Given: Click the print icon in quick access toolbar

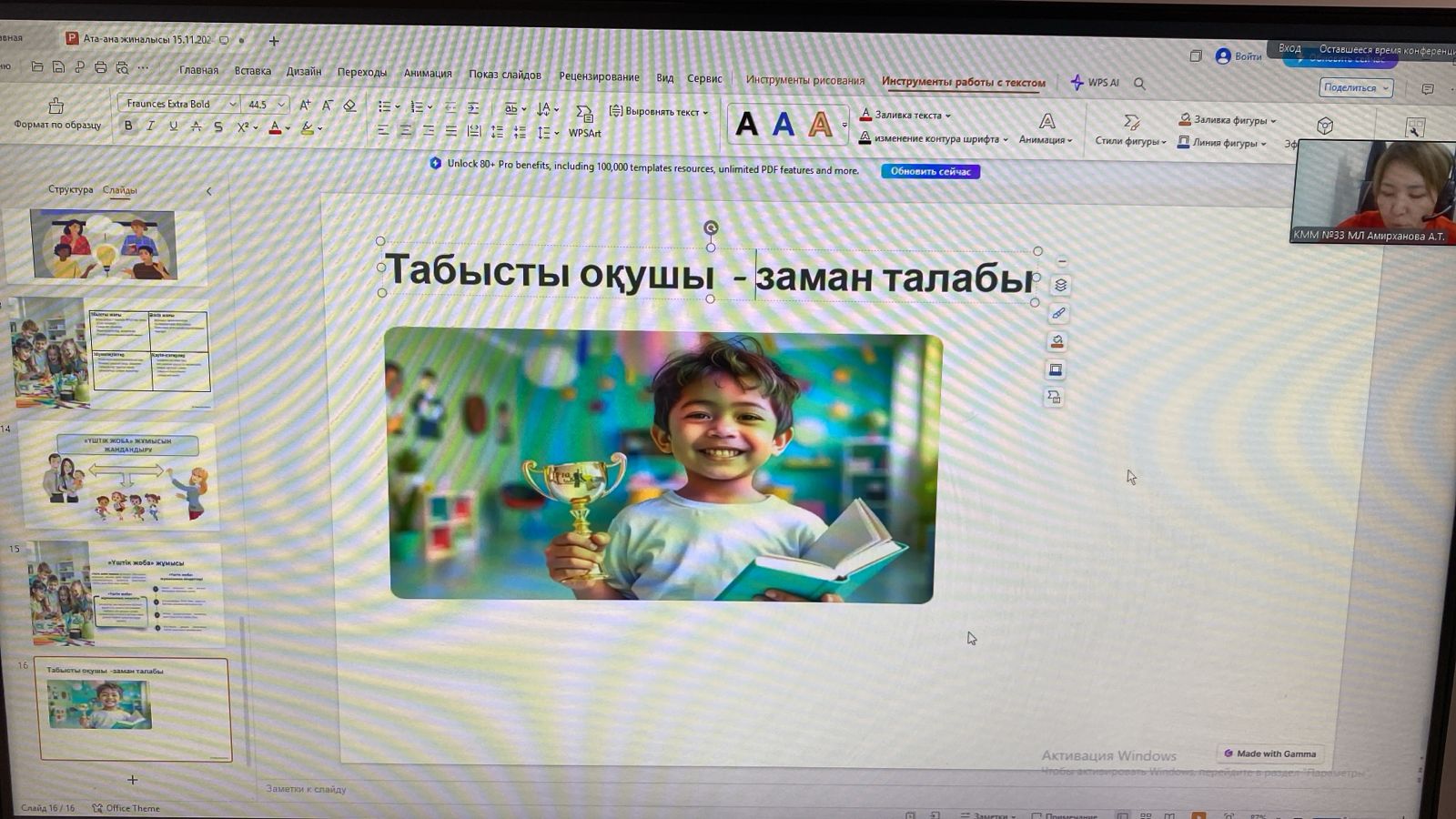Looking at the screenshot, I should pyautogui.click(x=100, y=67).
